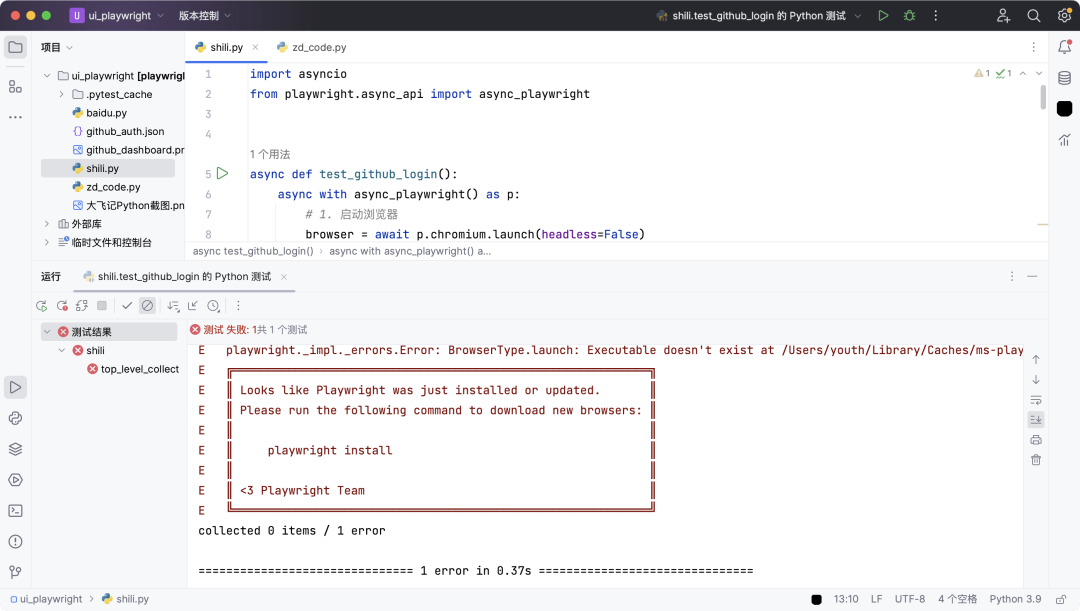Debug the test_github_login configuration

[909, 15]
